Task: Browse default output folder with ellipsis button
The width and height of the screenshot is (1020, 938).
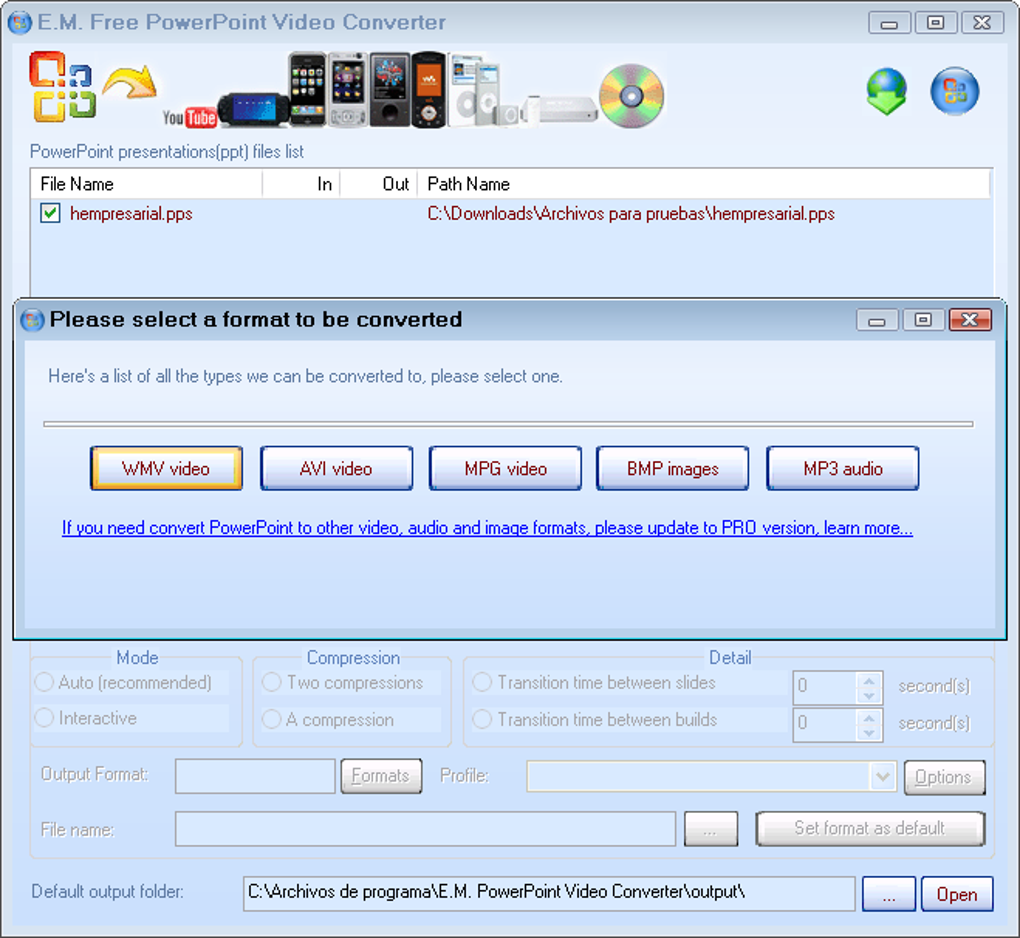Action: 889,894
